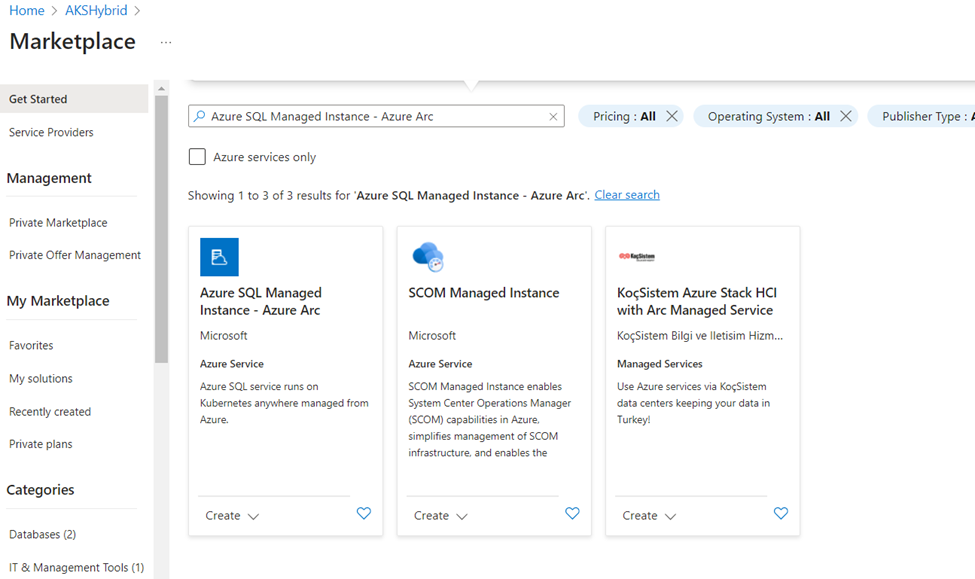The width and height of the screenshot is (975, 579).
Task: Navigate to Home breadcrumb
Action: 27,11
